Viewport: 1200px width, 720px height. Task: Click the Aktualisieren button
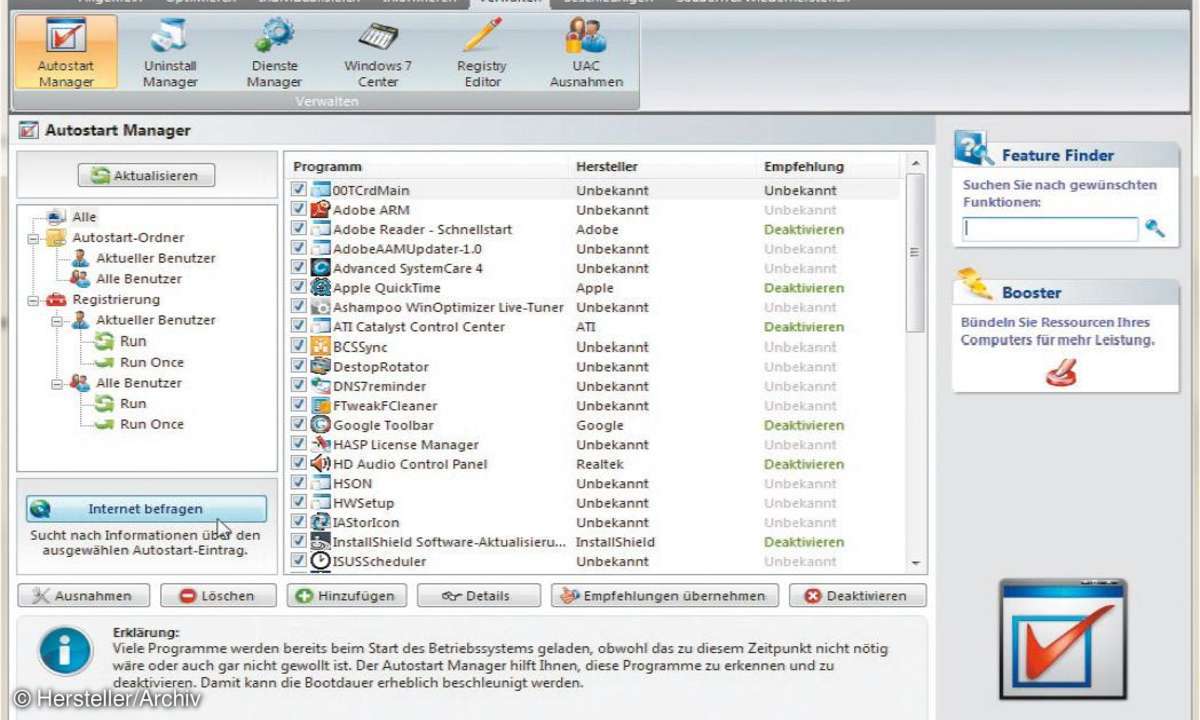[146, 176]
